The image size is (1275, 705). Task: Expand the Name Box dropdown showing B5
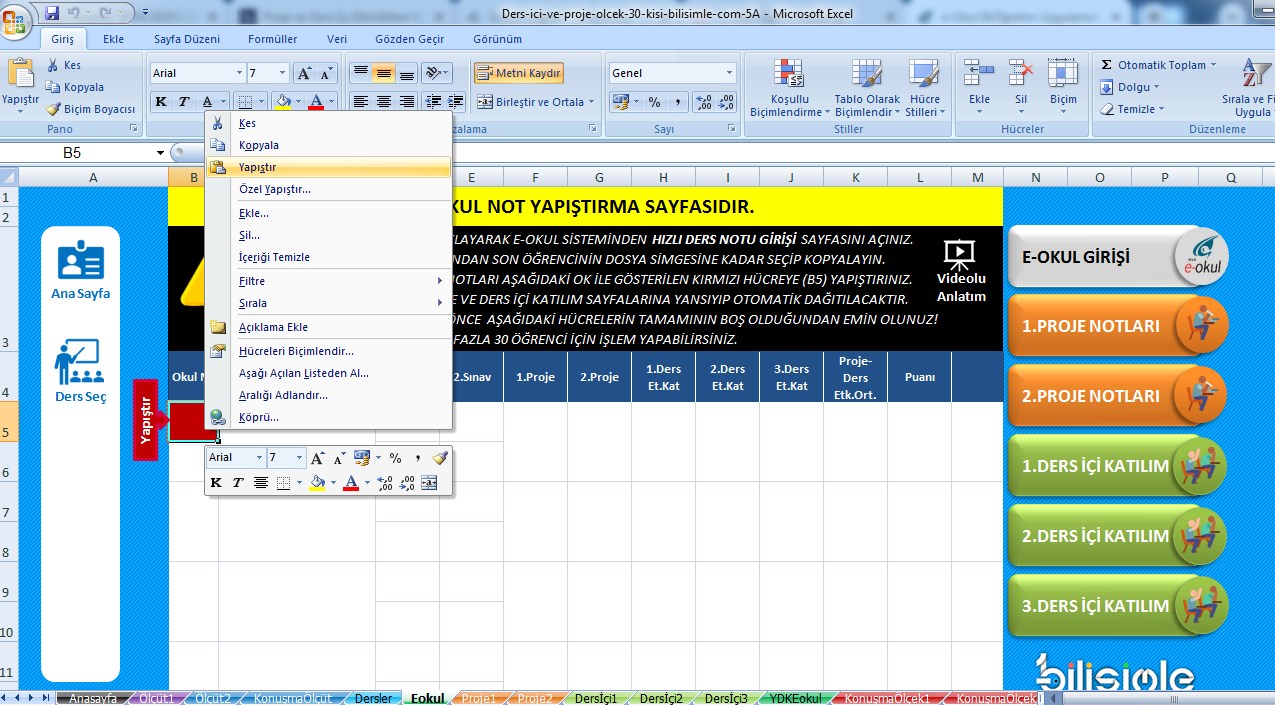click(x=160, y=153)
